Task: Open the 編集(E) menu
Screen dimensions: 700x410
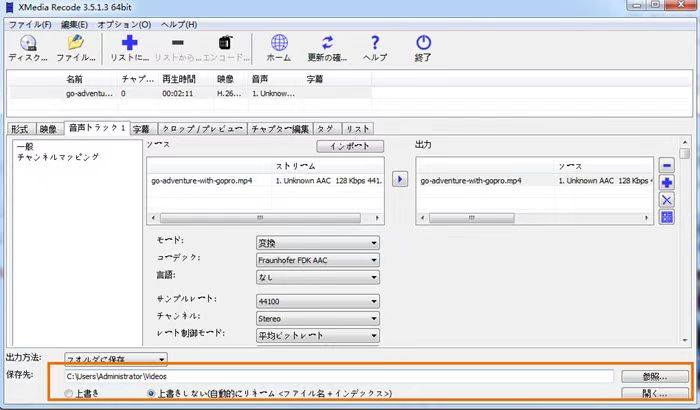Action: (74, 25)
